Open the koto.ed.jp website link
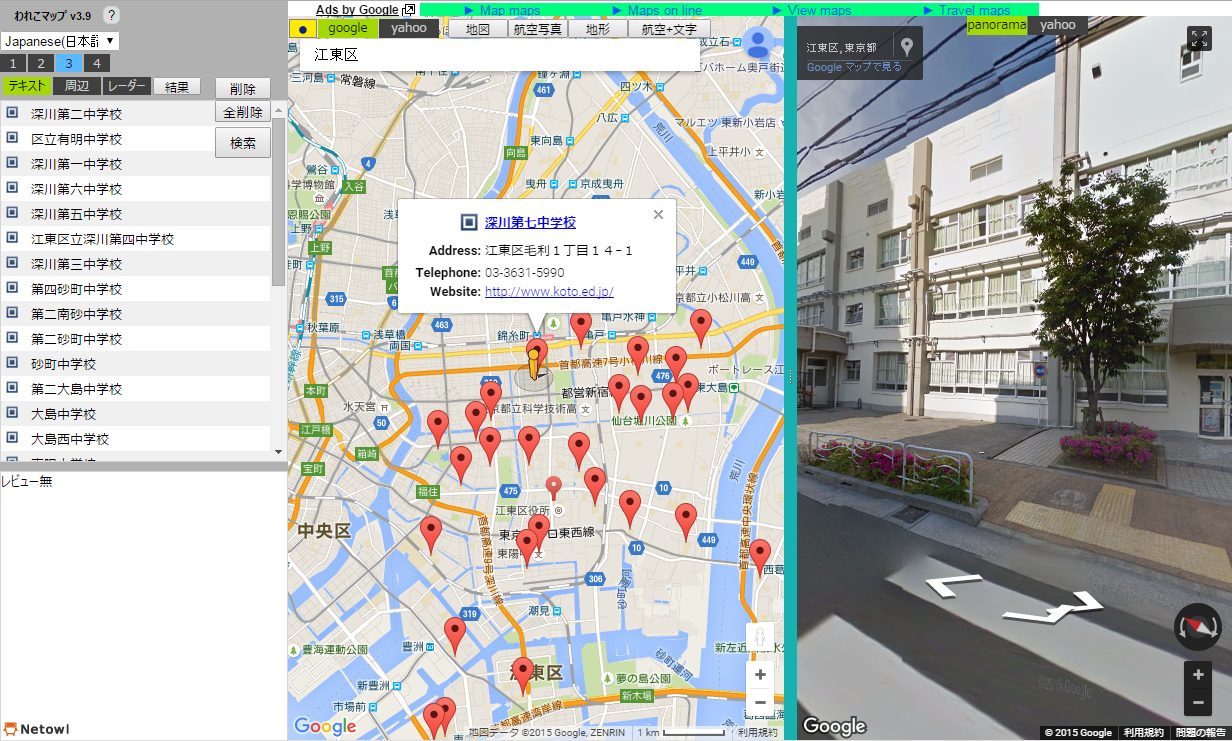This screenshot has width=1232, height=741. [549, 292]
